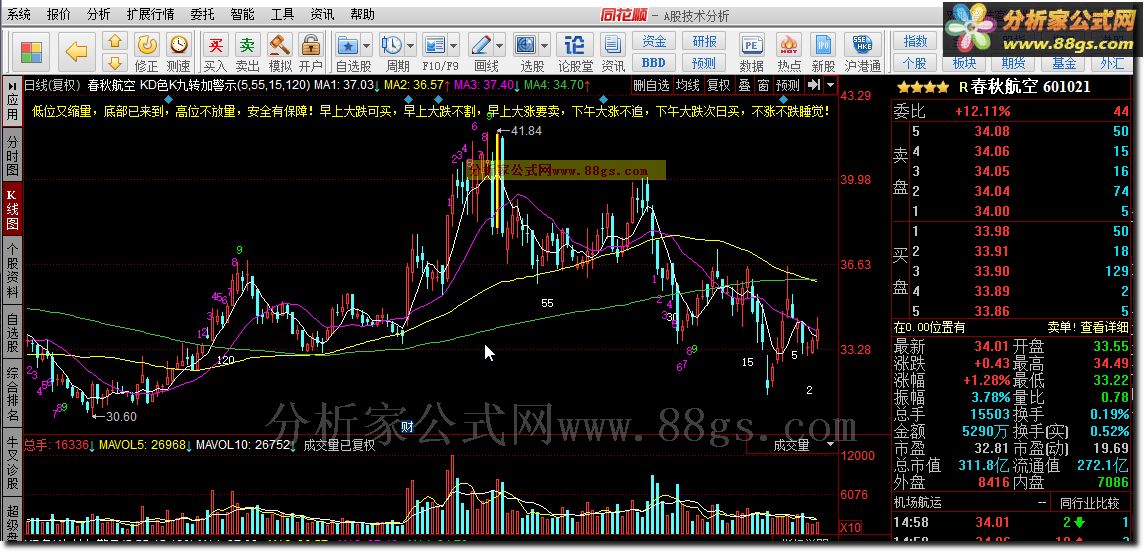This screenshot has width=1145, height=552.
Task: Go back with the yellow left arrow
Action: (x=76, y=52)
